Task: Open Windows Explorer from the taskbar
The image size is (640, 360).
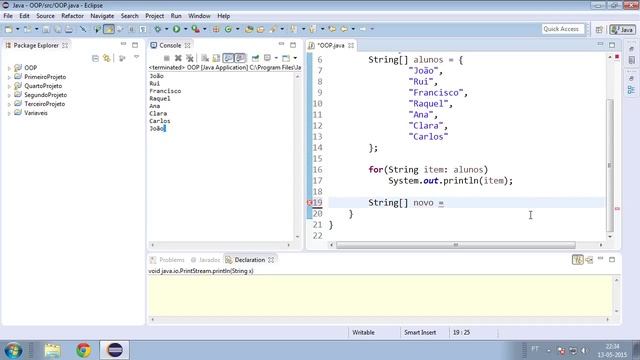Action: pos(53,350)
